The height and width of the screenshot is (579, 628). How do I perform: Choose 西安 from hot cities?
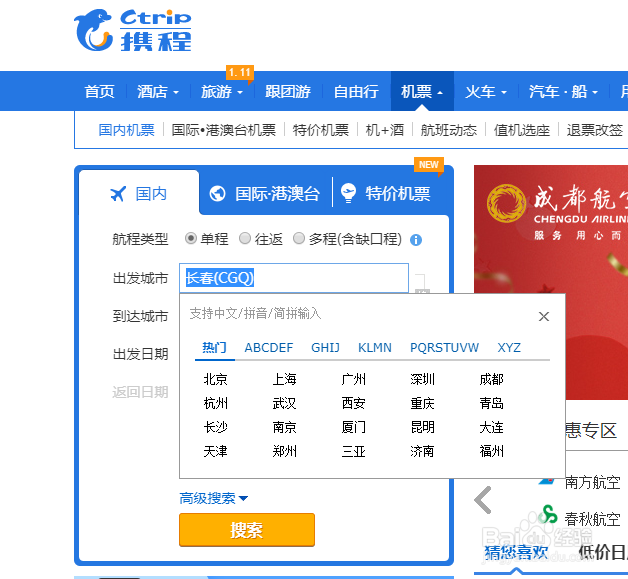353,403
